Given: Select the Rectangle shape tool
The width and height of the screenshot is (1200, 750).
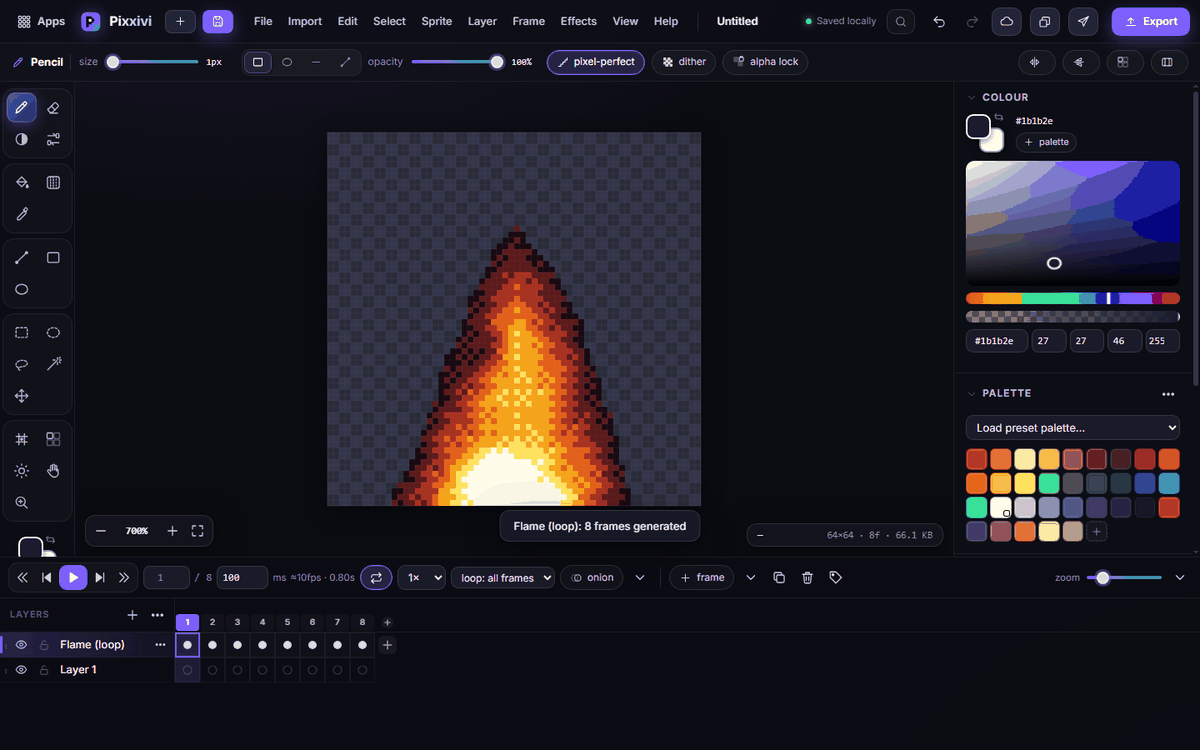Looking at the screenshot, I should (x=54, y=257).
